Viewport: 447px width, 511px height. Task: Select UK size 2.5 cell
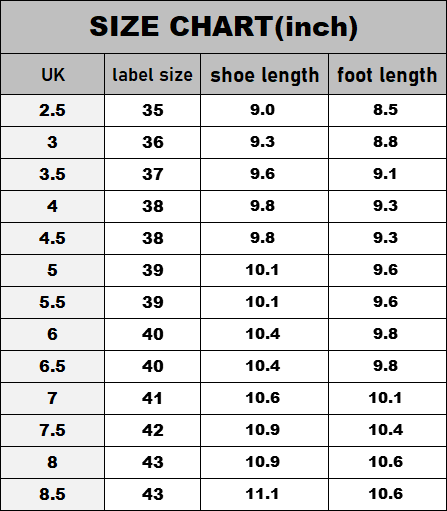53,110
